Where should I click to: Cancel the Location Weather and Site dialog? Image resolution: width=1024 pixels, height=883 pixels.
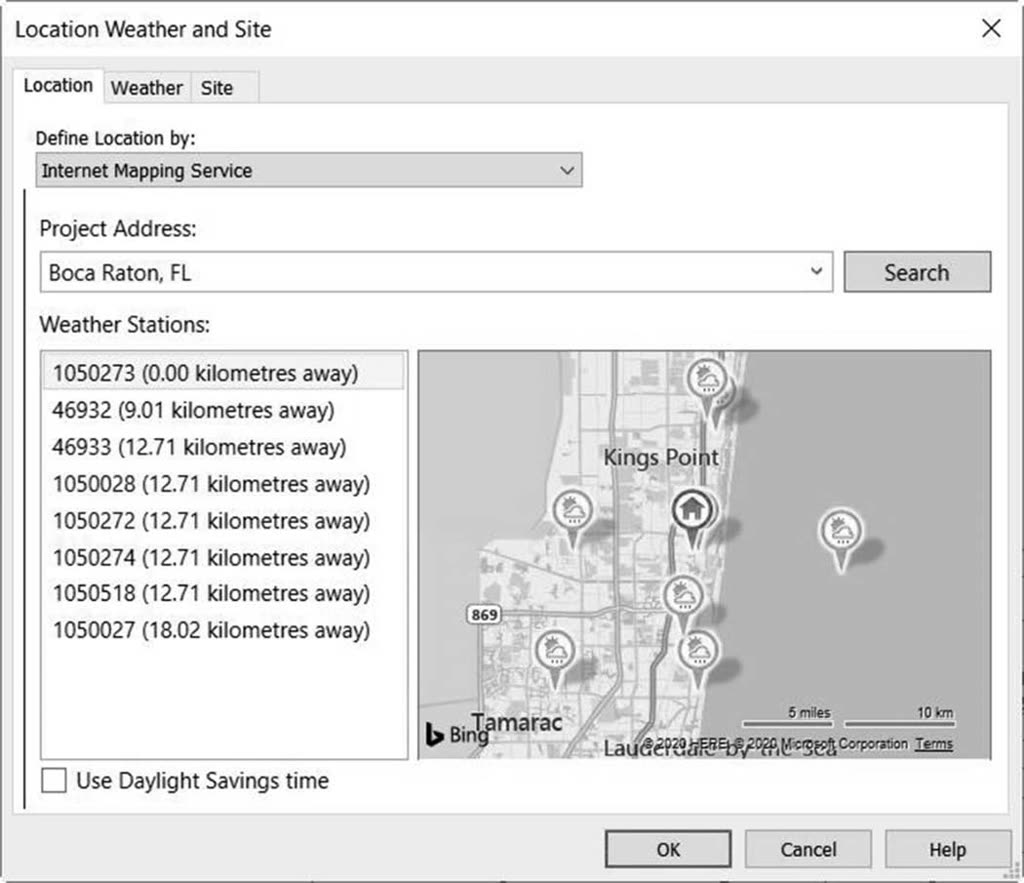pos(808,849)
